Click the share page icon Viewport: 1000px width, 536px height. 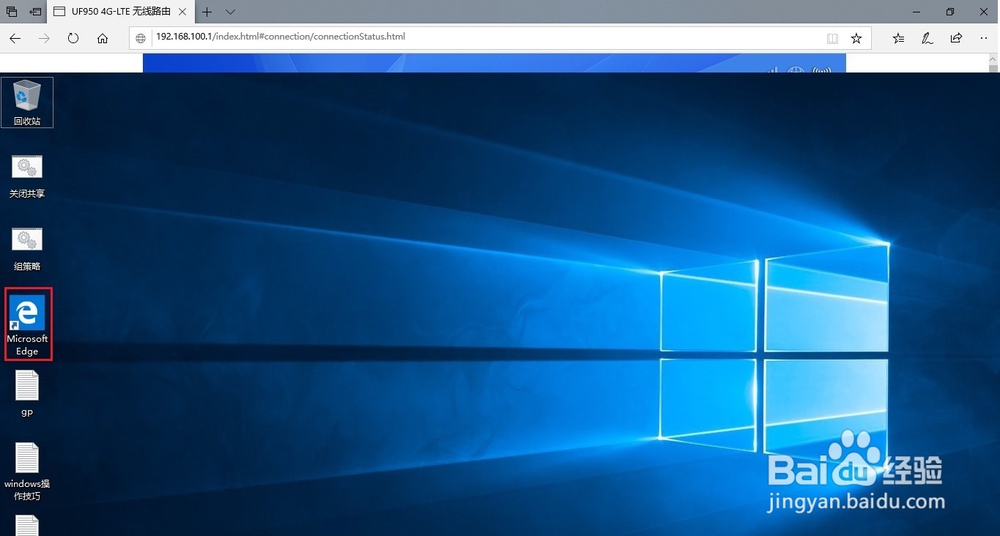(x=956, y=38)
